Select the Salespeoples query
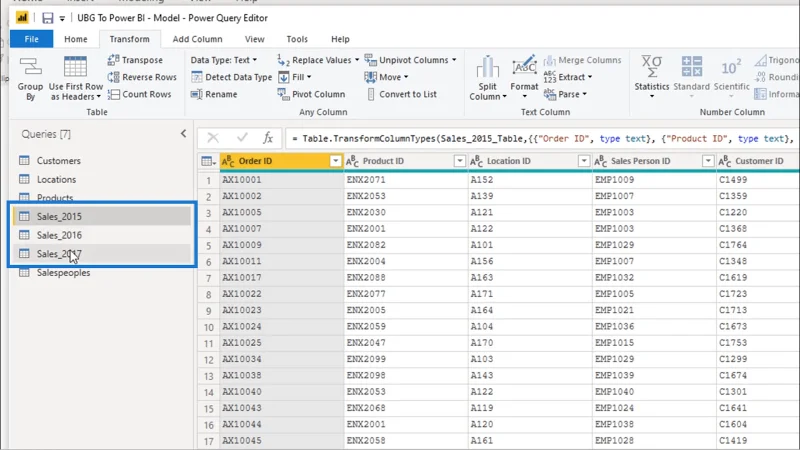Image resolution: width=800 pixels, height=450 pixels. tap(102, 273)
